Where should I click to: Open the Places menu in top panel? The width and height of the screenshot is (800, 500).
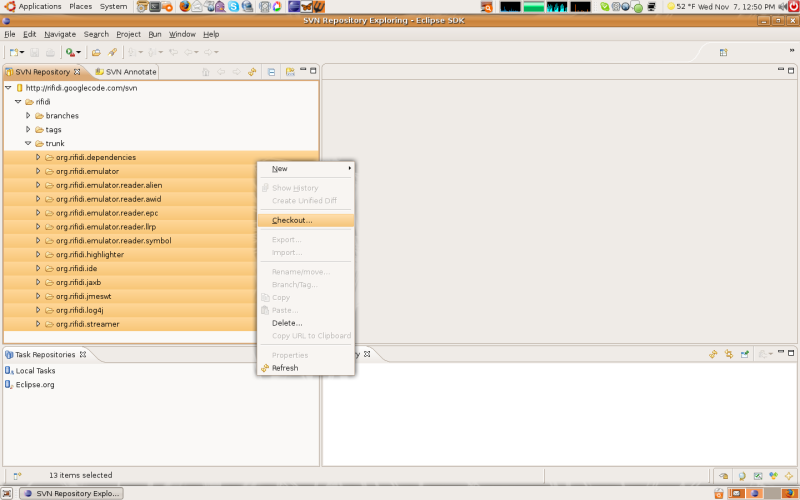pos(81,7)
